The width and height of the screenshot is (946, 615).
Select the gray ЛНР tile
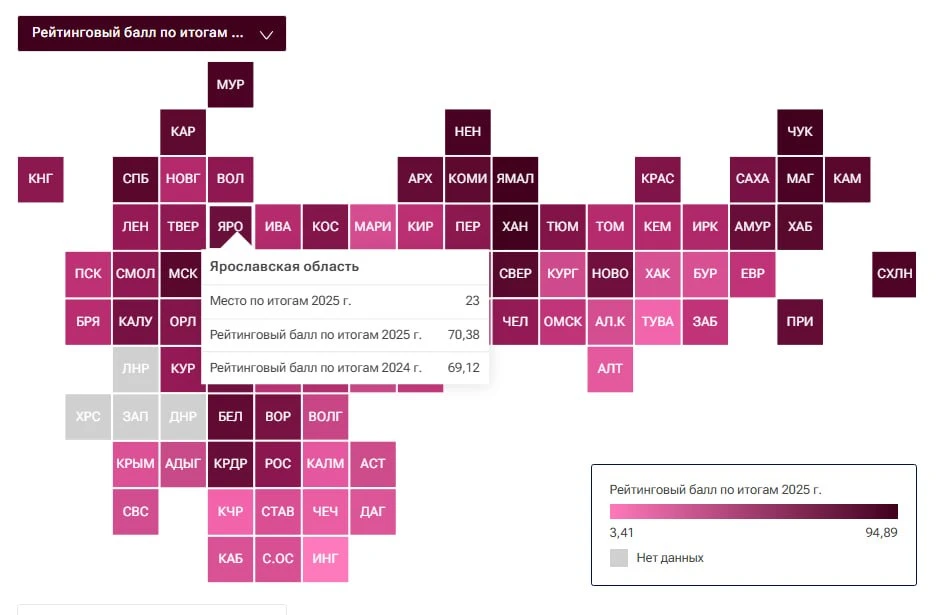click(x=136, y=369)
